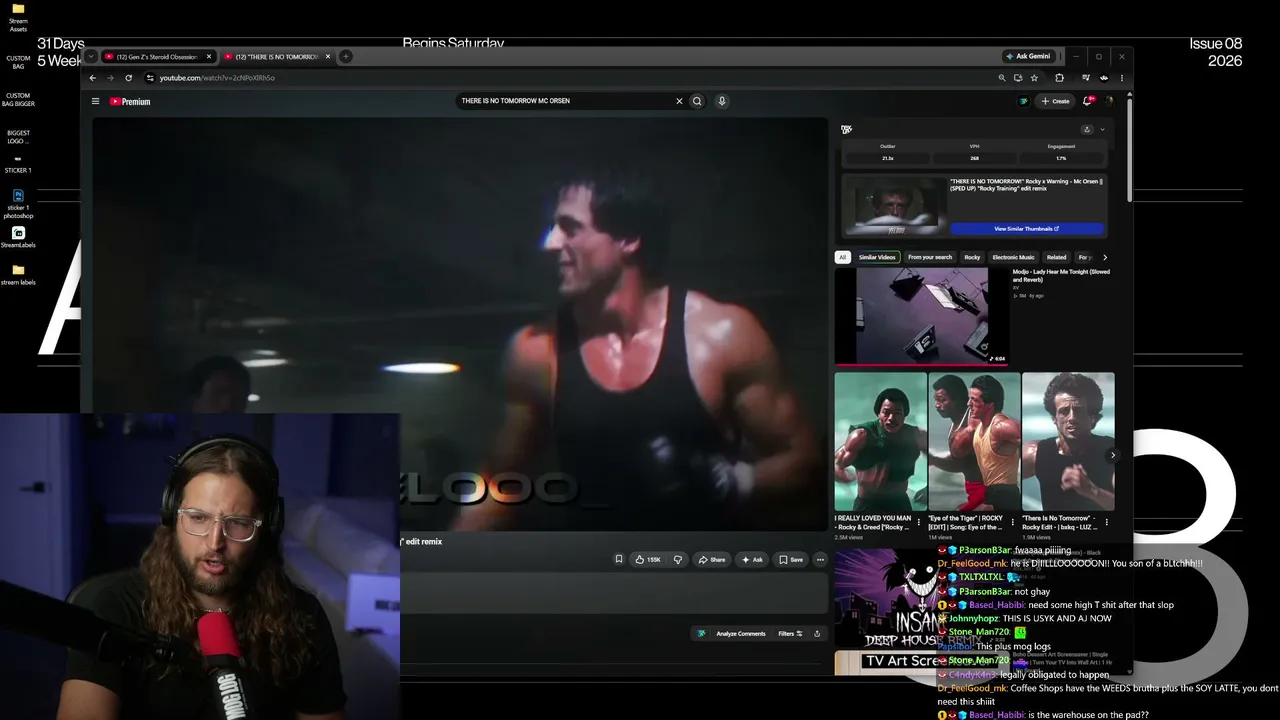Select the Rocky chip
The image size is (1280, 720).
pyautogui.click(x=972, y=257)
